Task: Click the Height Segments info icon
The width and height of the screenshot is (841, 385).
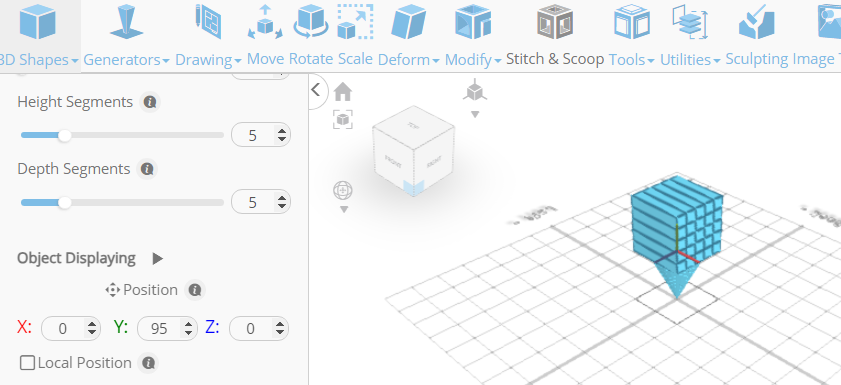Action: pyautogui.click(x=150, y=102)
